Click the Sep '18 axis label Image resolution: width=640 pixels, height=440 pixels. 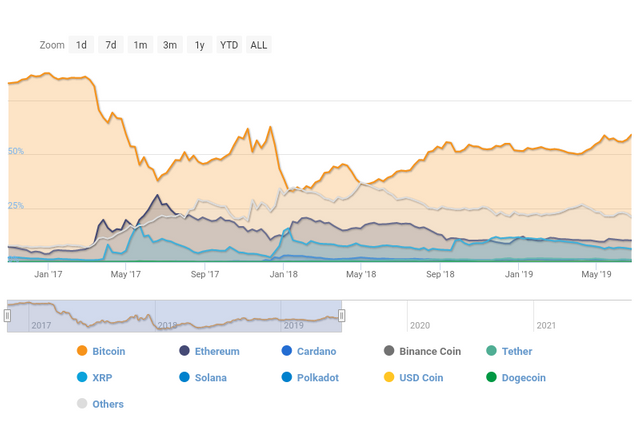click(440, 274)
